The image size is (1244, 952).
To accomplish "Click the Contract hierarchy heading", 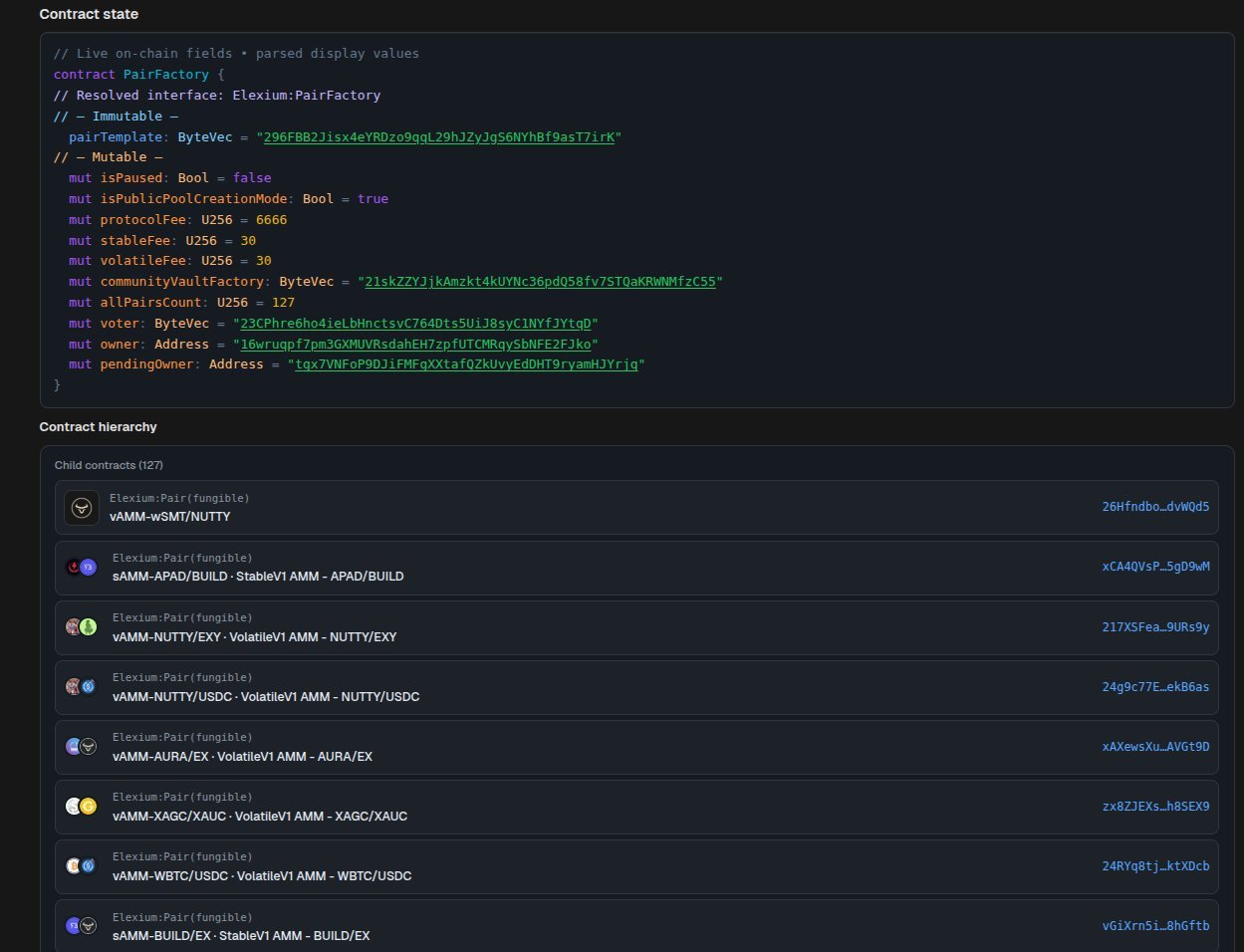I will click(x=99, y=427).
